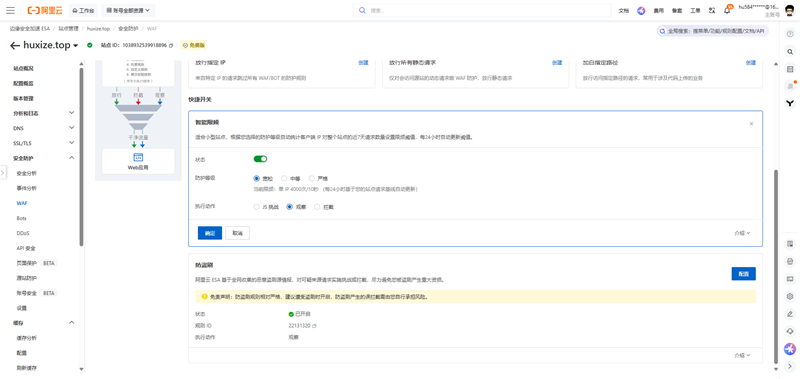
Task: Open the Bots sidebar item
Action: 22,218
